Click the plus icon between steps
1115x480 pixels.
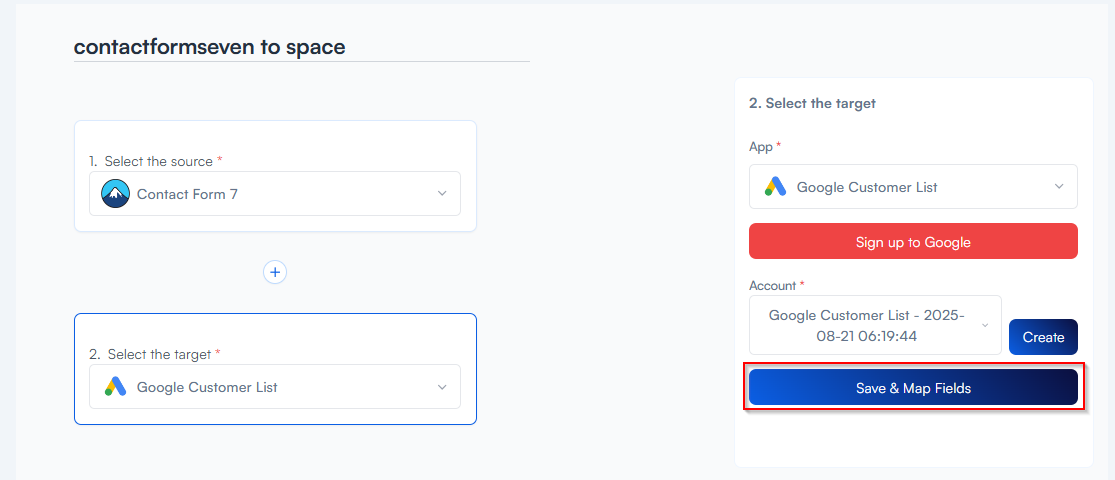(x=275, y=272)
